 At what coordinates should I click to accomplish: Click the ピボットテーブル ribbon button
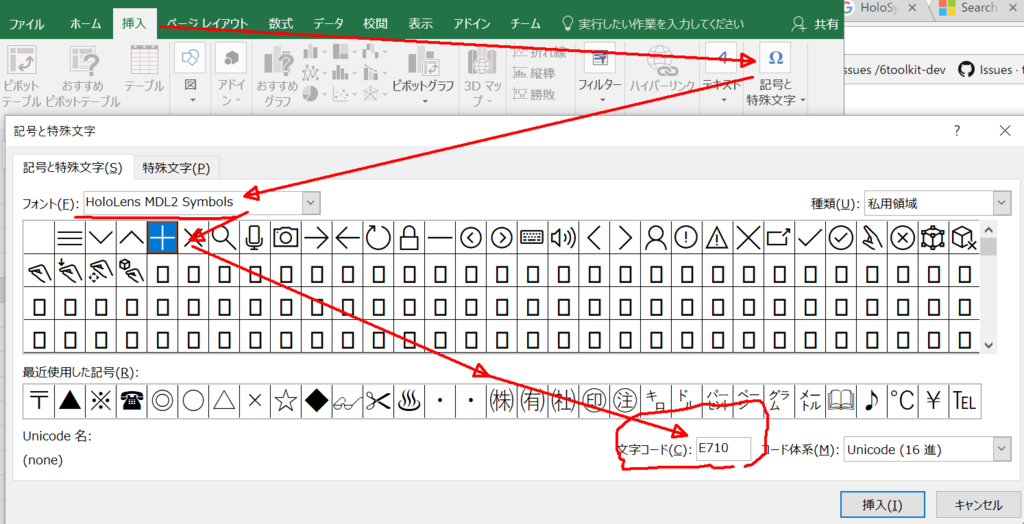click(x=22, y=75)
